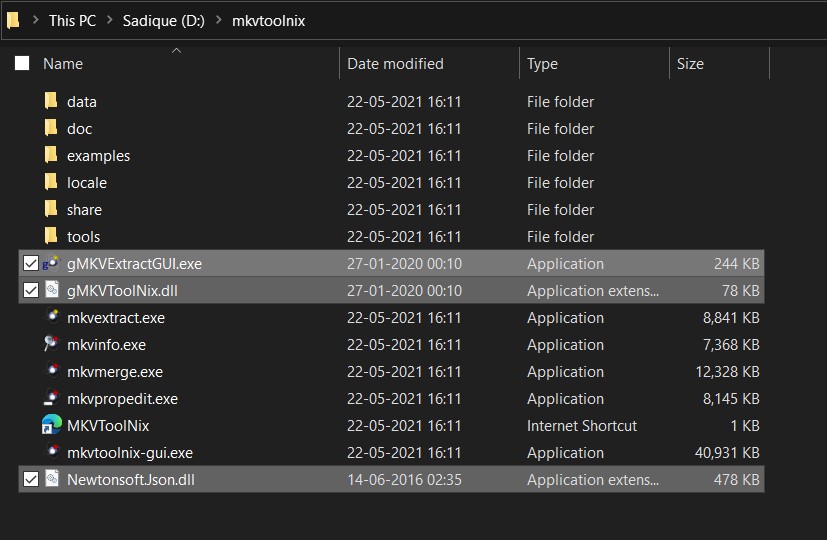This screenshot has height=540, width=827.
Task: Uncheck the gMKVExtractGUI.exe checkbox
Action: click(31, 263)
